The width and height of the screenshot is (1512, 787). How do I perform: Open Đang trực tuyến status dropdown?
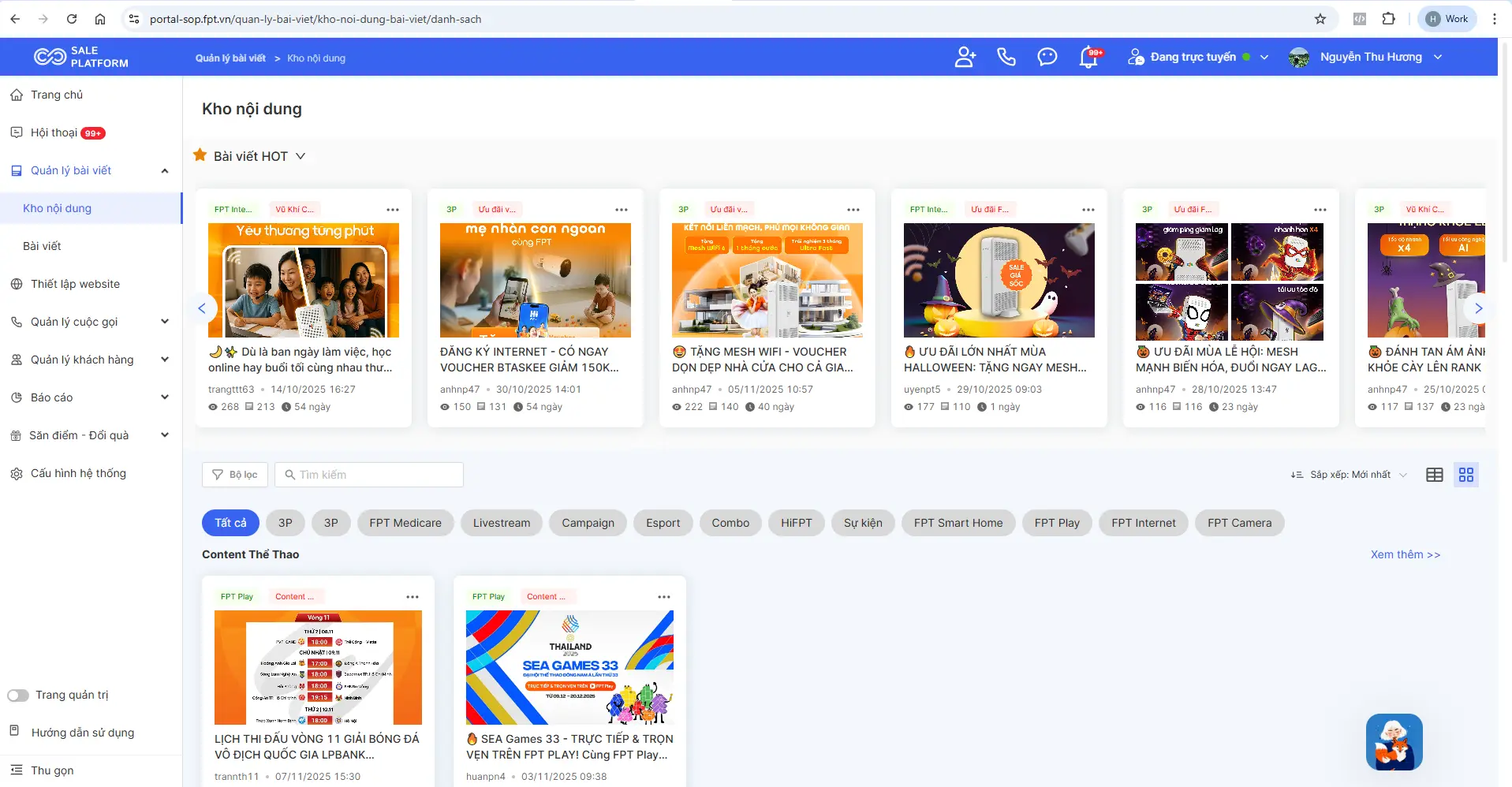point(1198,57)
